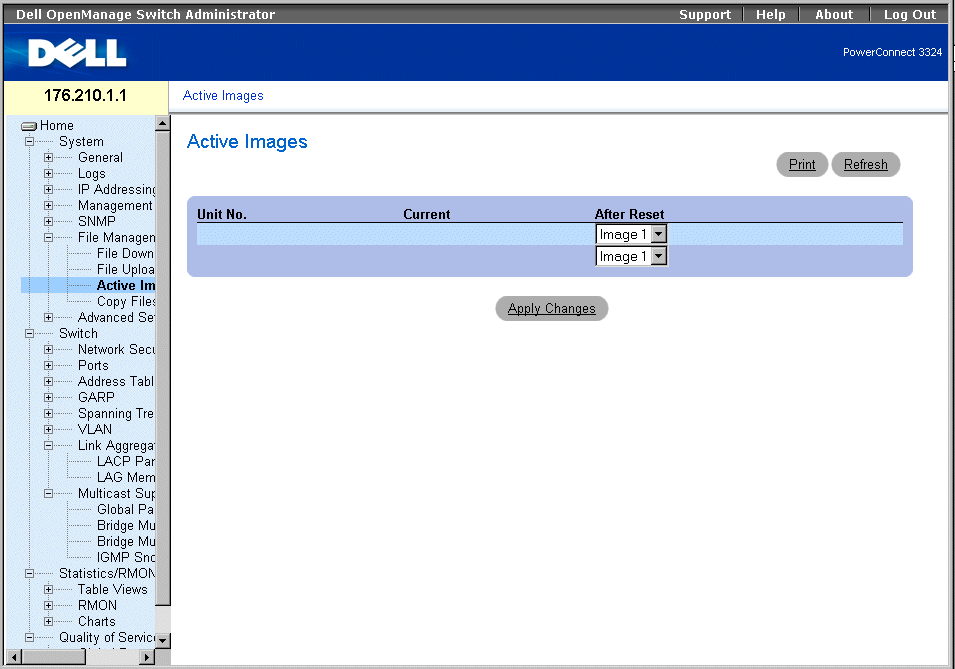Image resolution: width=955 pixels, height=669 pixels.
Task: Click the VLAN tree label
Action: coord(95,430)
